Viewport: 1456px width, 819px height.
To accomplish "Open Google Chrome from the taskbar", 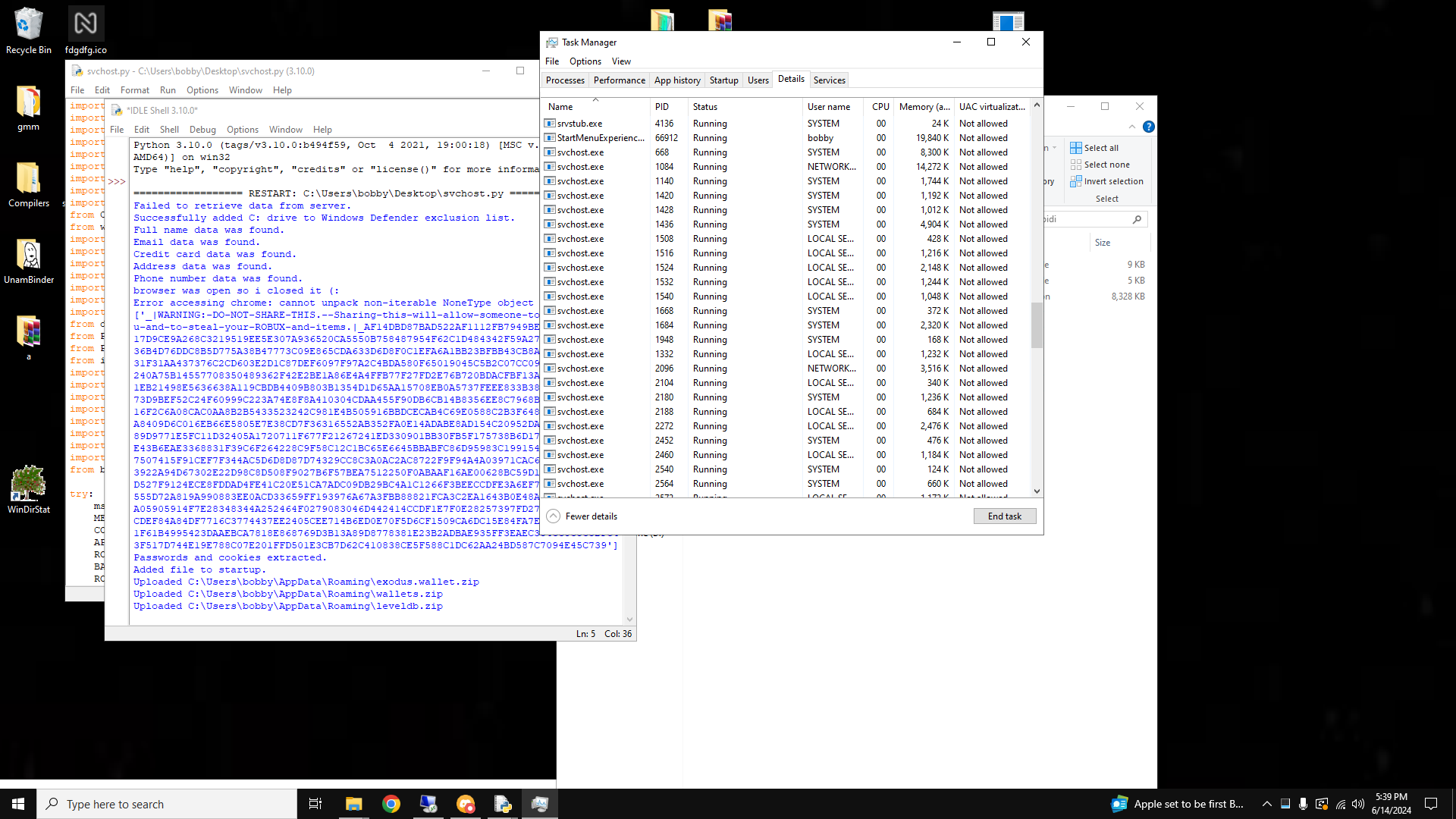I will (x=391, y=804).
